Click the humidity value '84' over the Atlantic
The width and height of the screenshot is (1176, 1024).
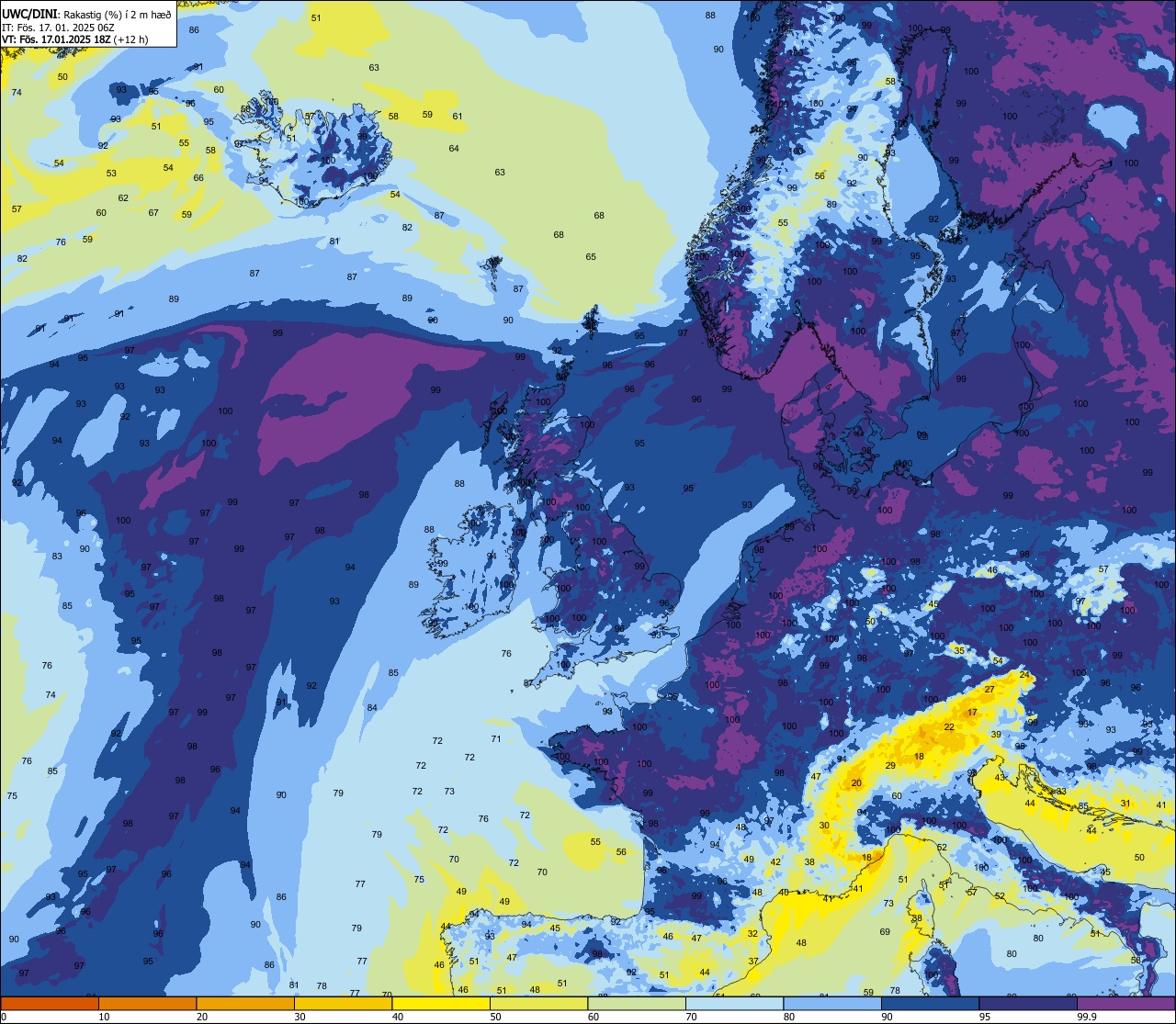(372, 708)
